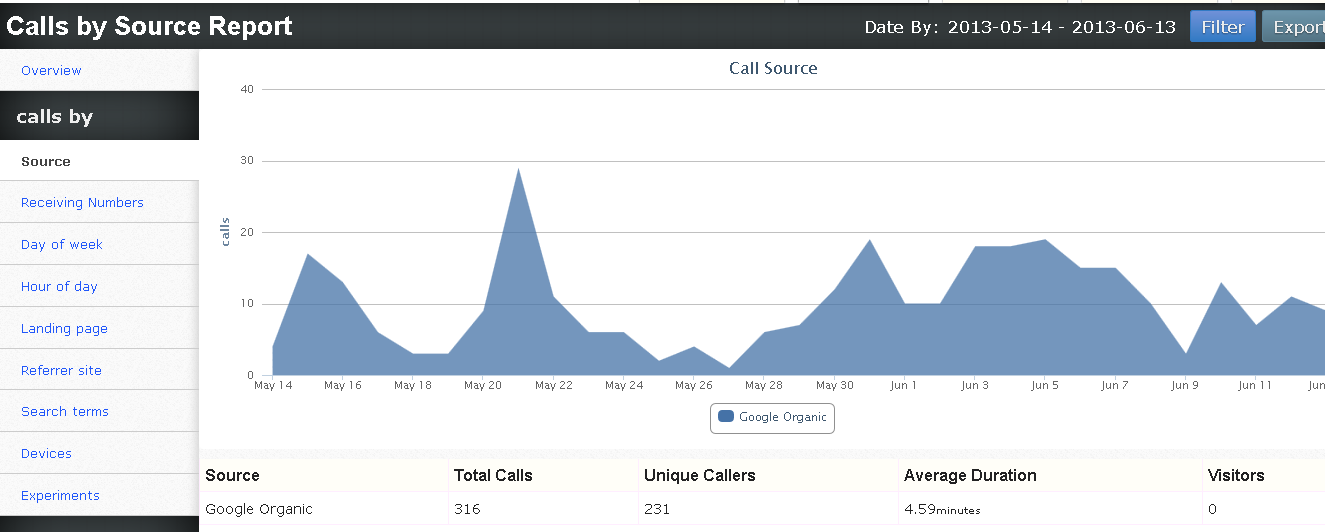
Task: Click the Source column header
Action: coord(232,475)
